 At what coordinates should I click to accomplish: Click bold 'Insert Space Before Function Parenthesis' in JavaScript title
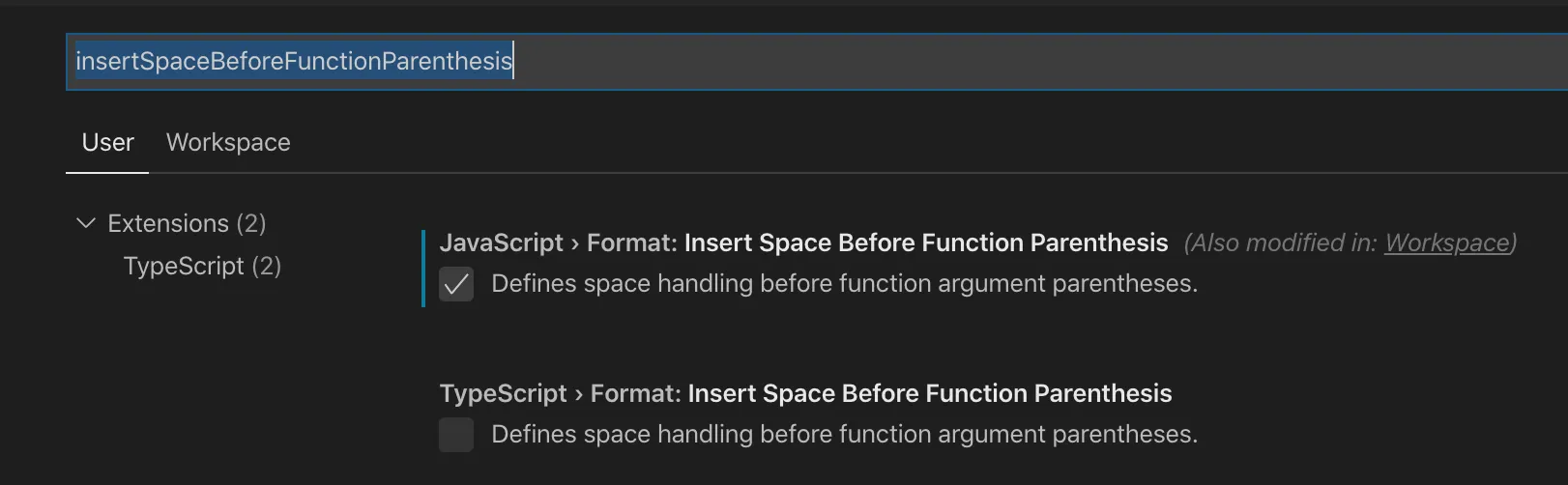coord(925,242)
